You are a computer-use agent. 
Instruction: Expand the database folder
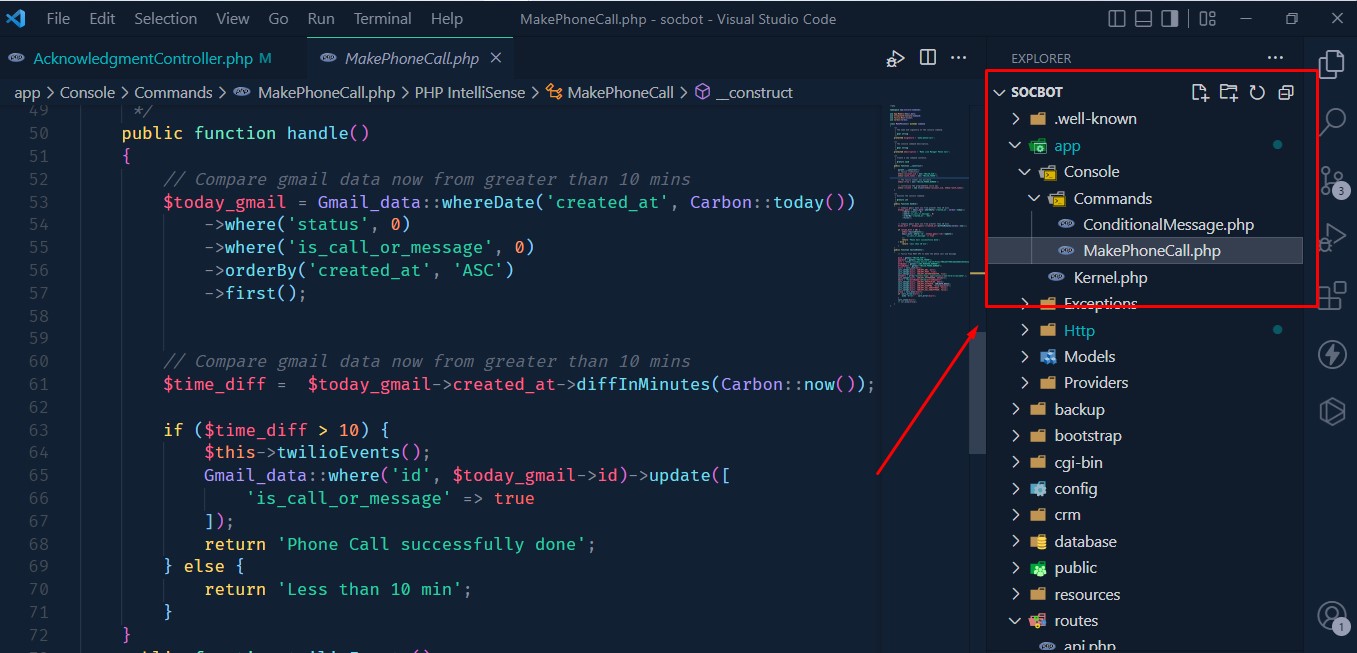(x=1085, y=541)
